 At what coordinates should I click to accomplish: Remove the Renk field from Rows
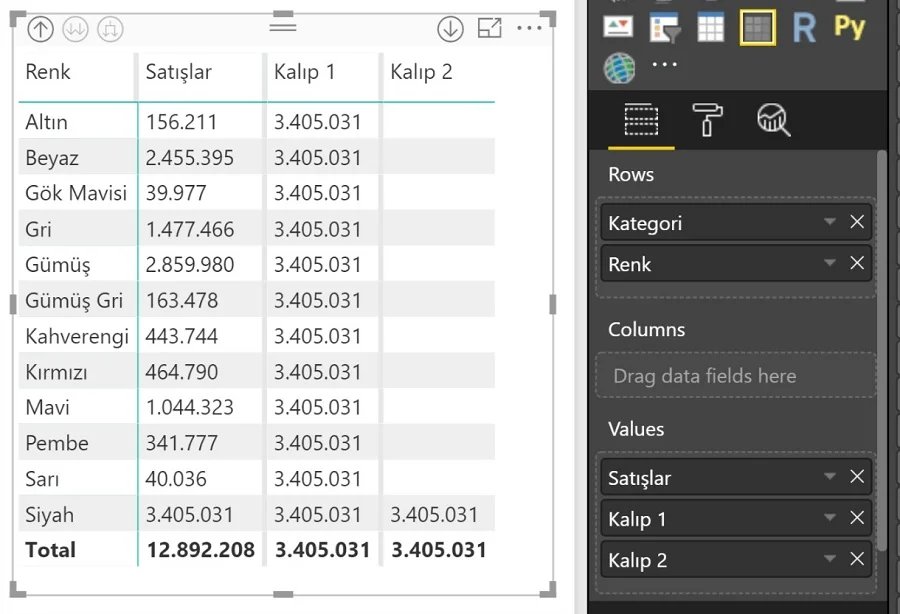(857, 264)
